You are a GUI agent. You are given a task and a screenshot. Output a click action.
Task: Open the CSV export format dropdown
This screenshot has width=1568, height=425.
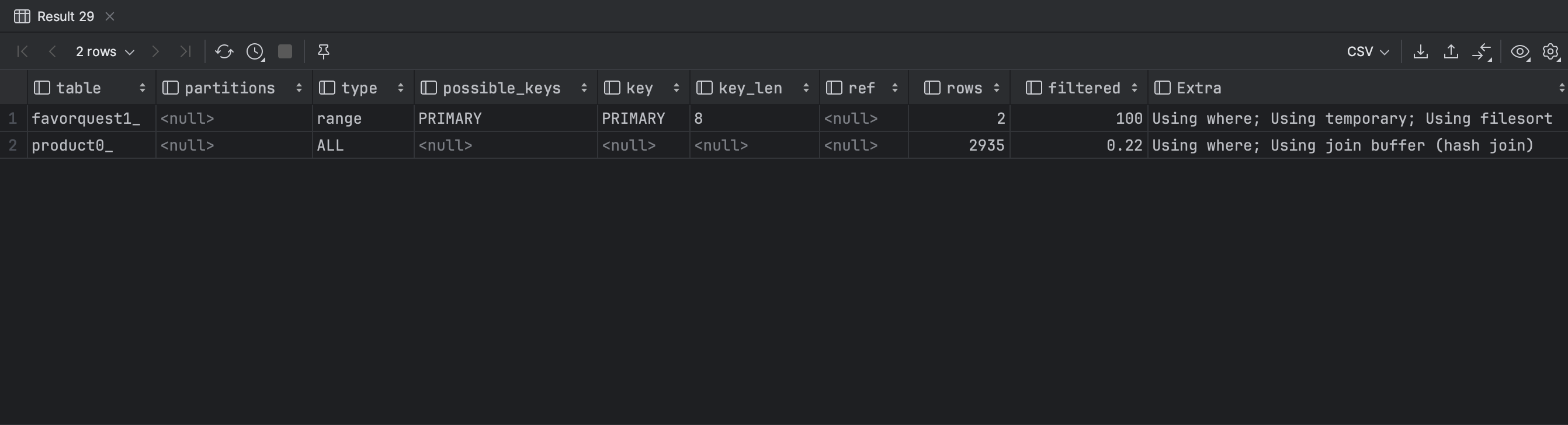1368,52
